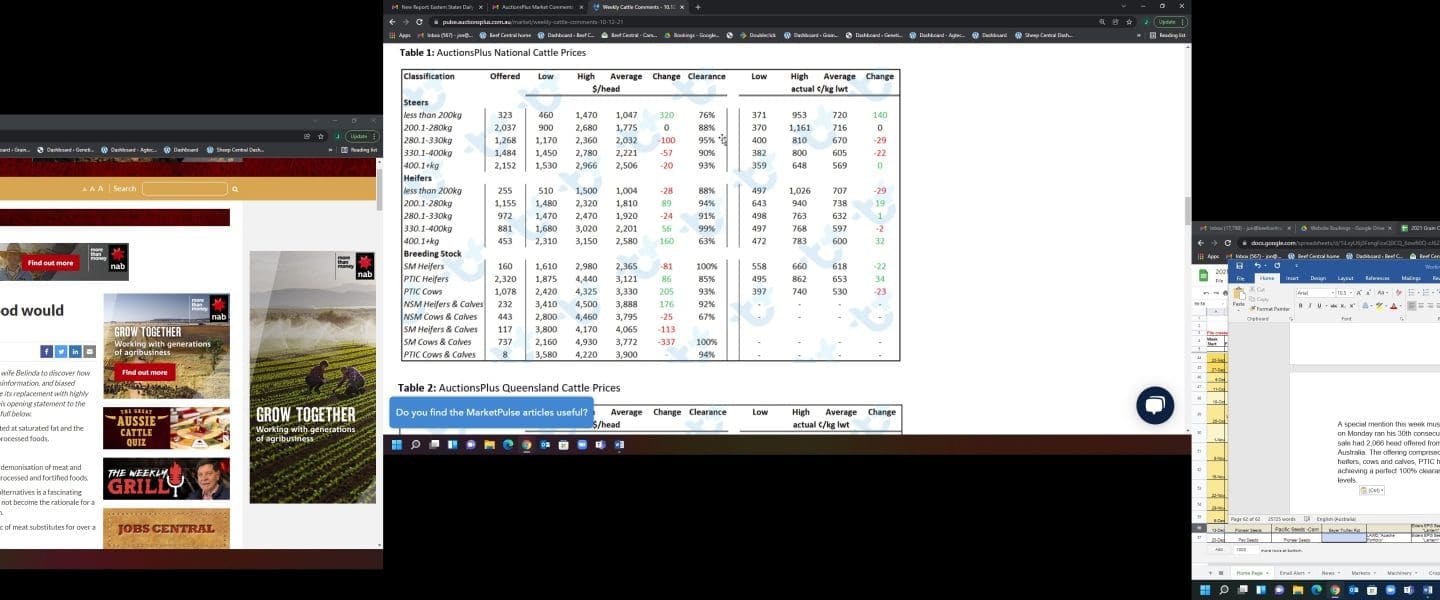Open the Beef Central home bookmark in AuctionsPlus window
This screenshot has height=600, width=1440.
pyautogui.click(x=505, y=35)
